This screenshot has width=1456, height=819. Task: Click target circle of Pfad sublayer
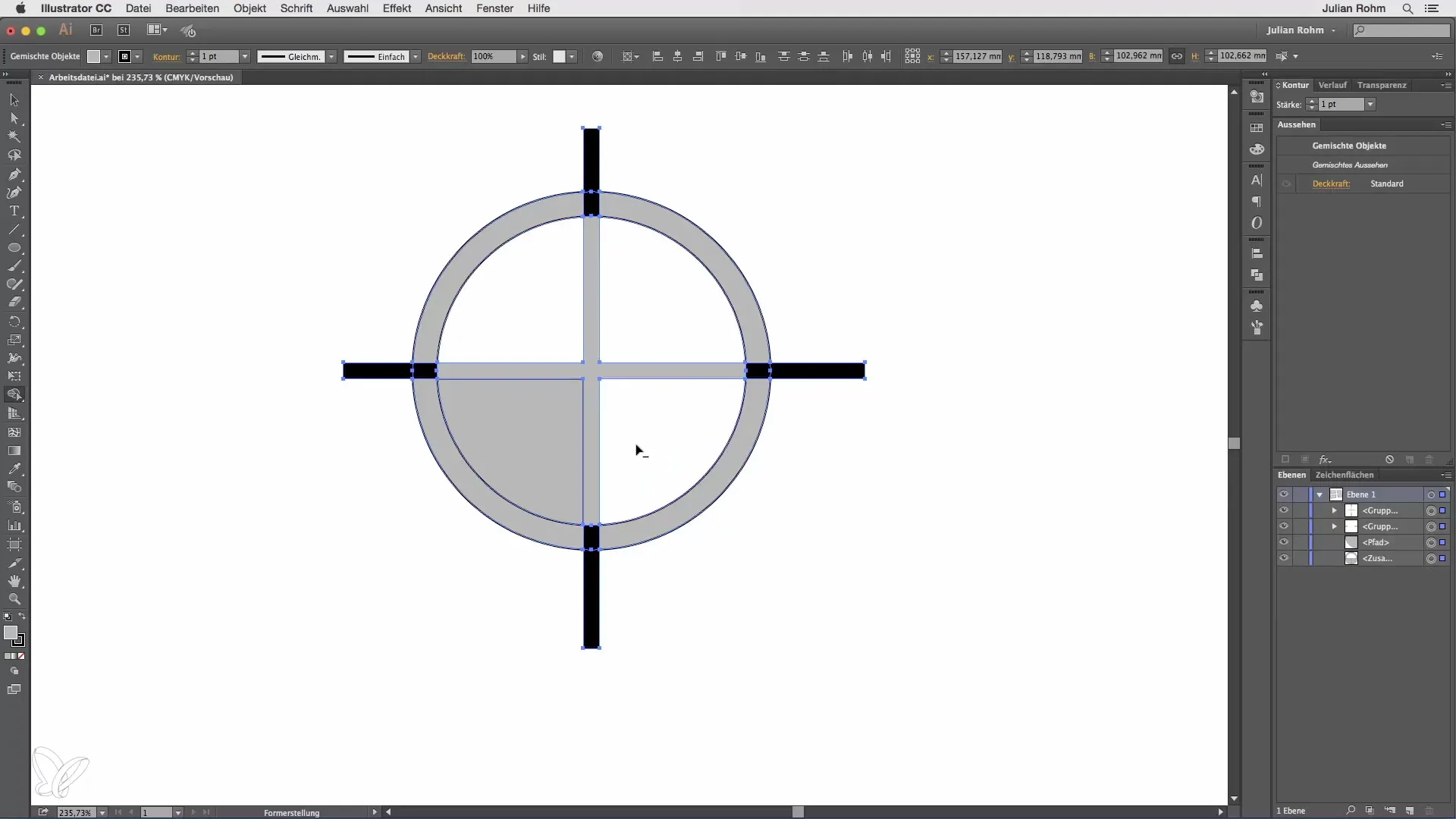point(1430,542)
